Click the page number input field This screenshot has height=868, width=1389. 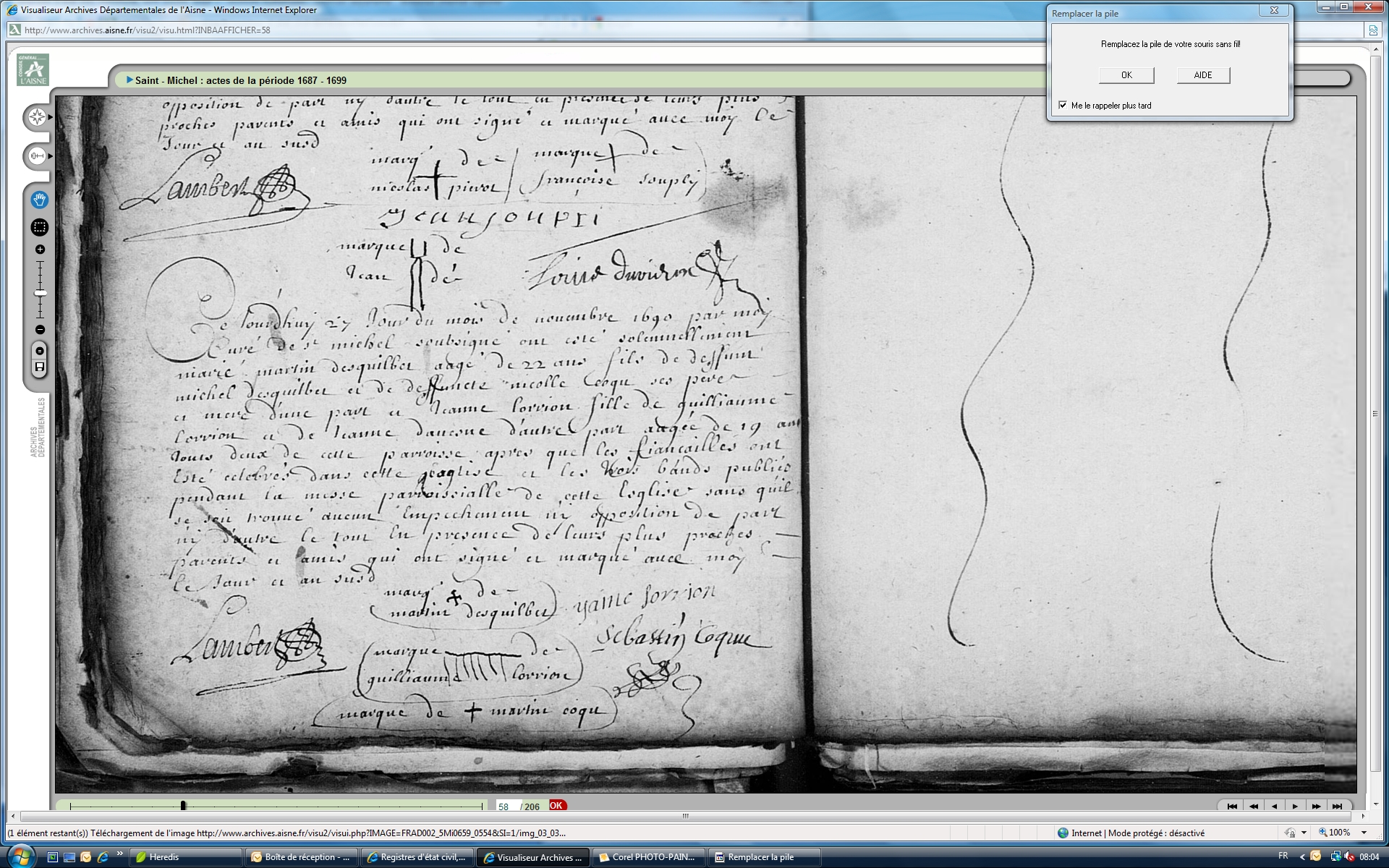(x=506, y=807)
